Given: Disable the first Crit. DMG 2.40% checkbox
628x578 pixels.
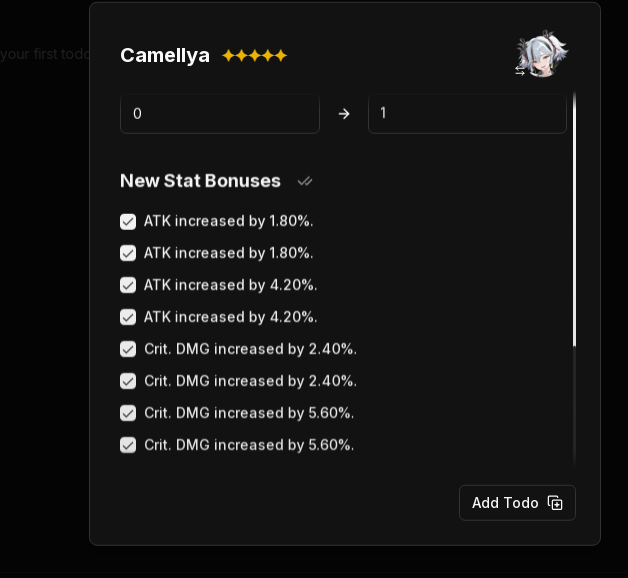Looking at the screenshot, I should tap(128, 349).
